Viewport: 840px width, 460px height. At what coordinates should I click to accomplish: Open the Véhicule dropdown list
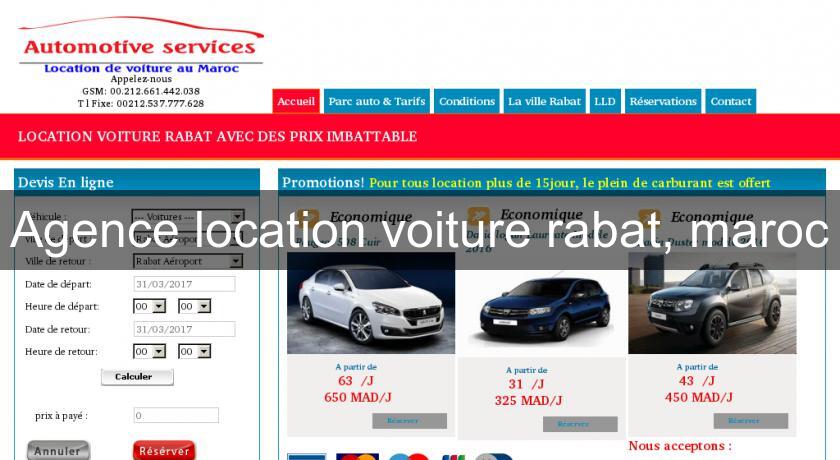(x=188, y=217)
